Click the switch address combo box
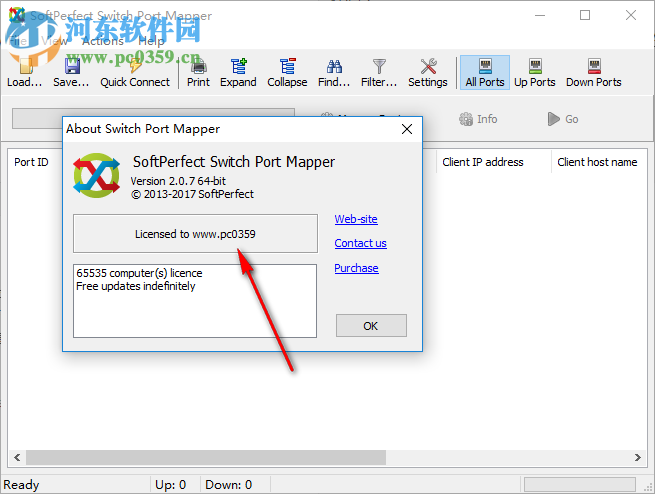The image size is (655, 494). pyautogui.click(x=153, y=119)
